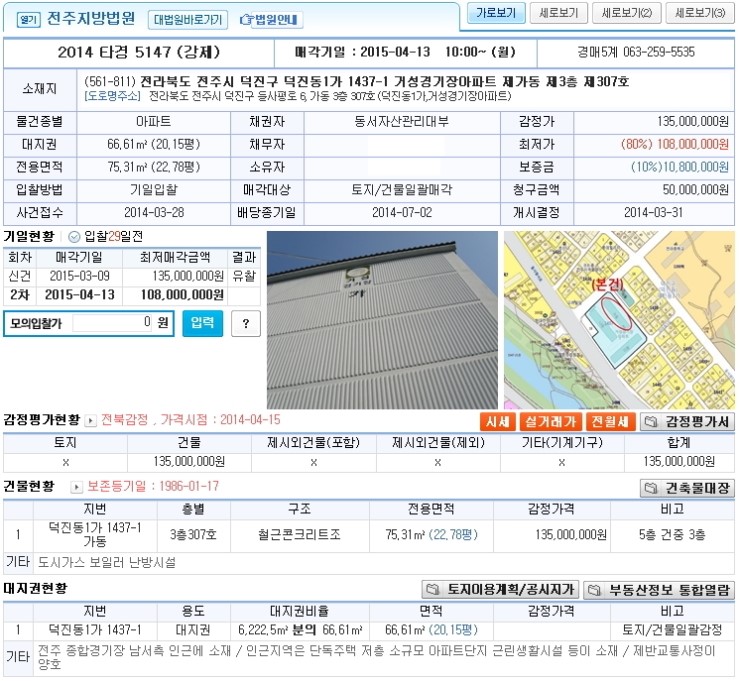The height and width of the screenshot is (681, 740).
Task: Click the (20.15평) area in 대지권현황 row
Action: point(454,630)
